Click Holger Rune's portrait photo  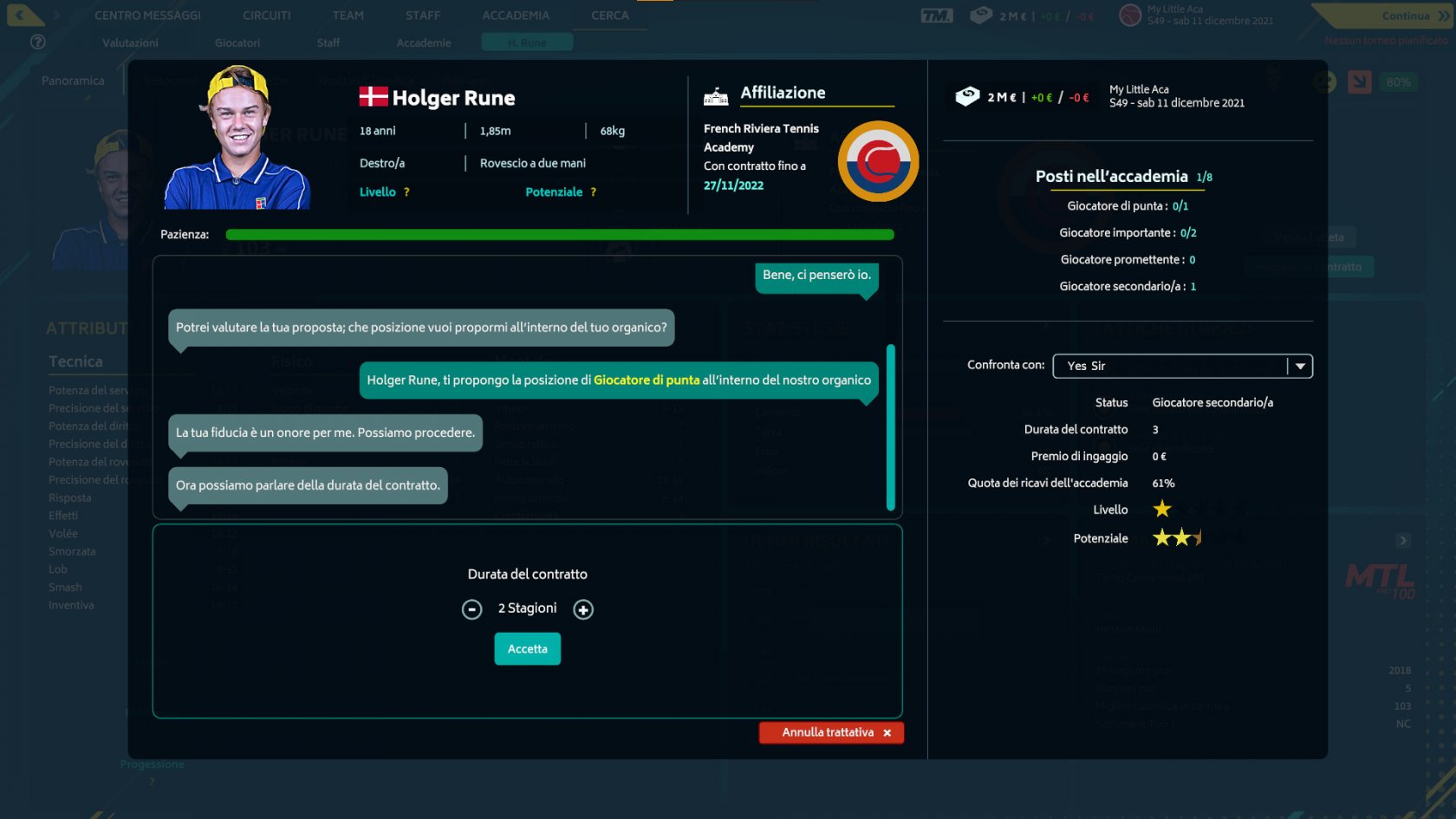tap(237, 137)
